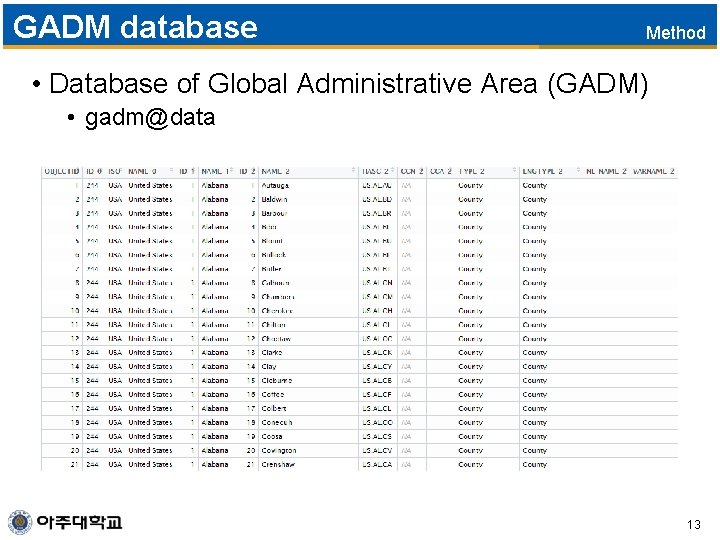Select the 'Coffee' county cell
This screenshot has height=540, width=720.
click(x=273, y=394)
